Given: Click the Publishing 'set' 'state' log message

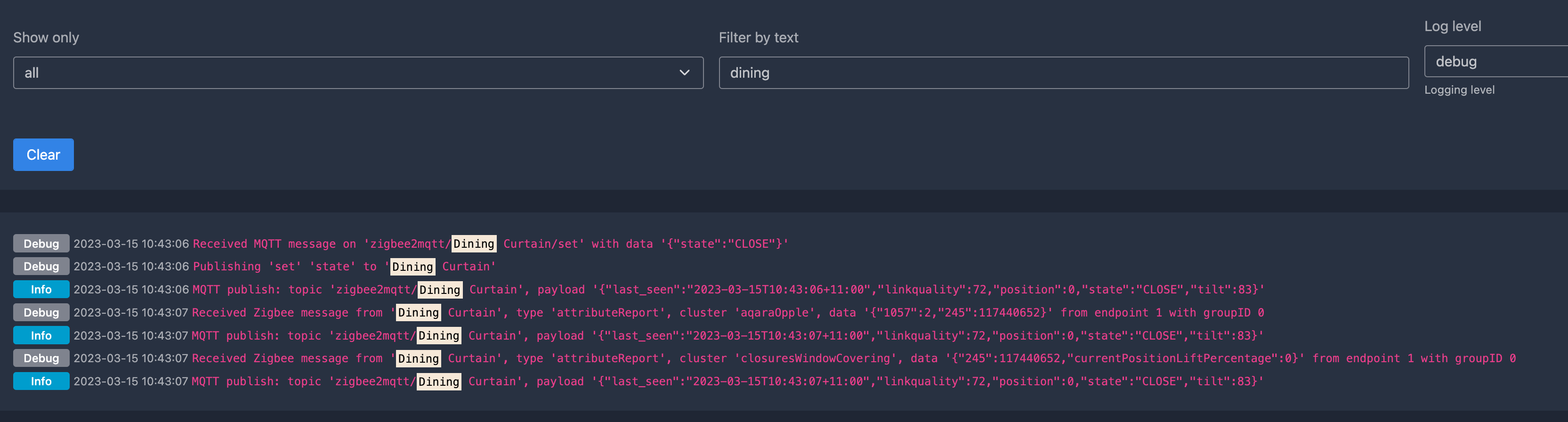Looking at the screenshot, I should click(345, 266).
